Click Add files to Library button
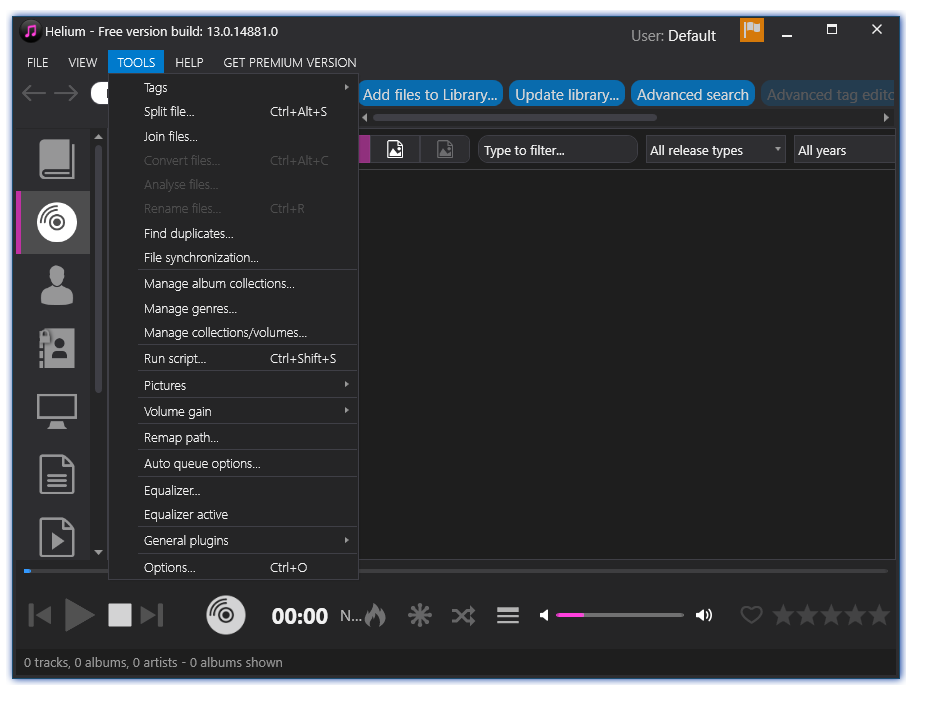The image size is (935, 703). [430, 95]
